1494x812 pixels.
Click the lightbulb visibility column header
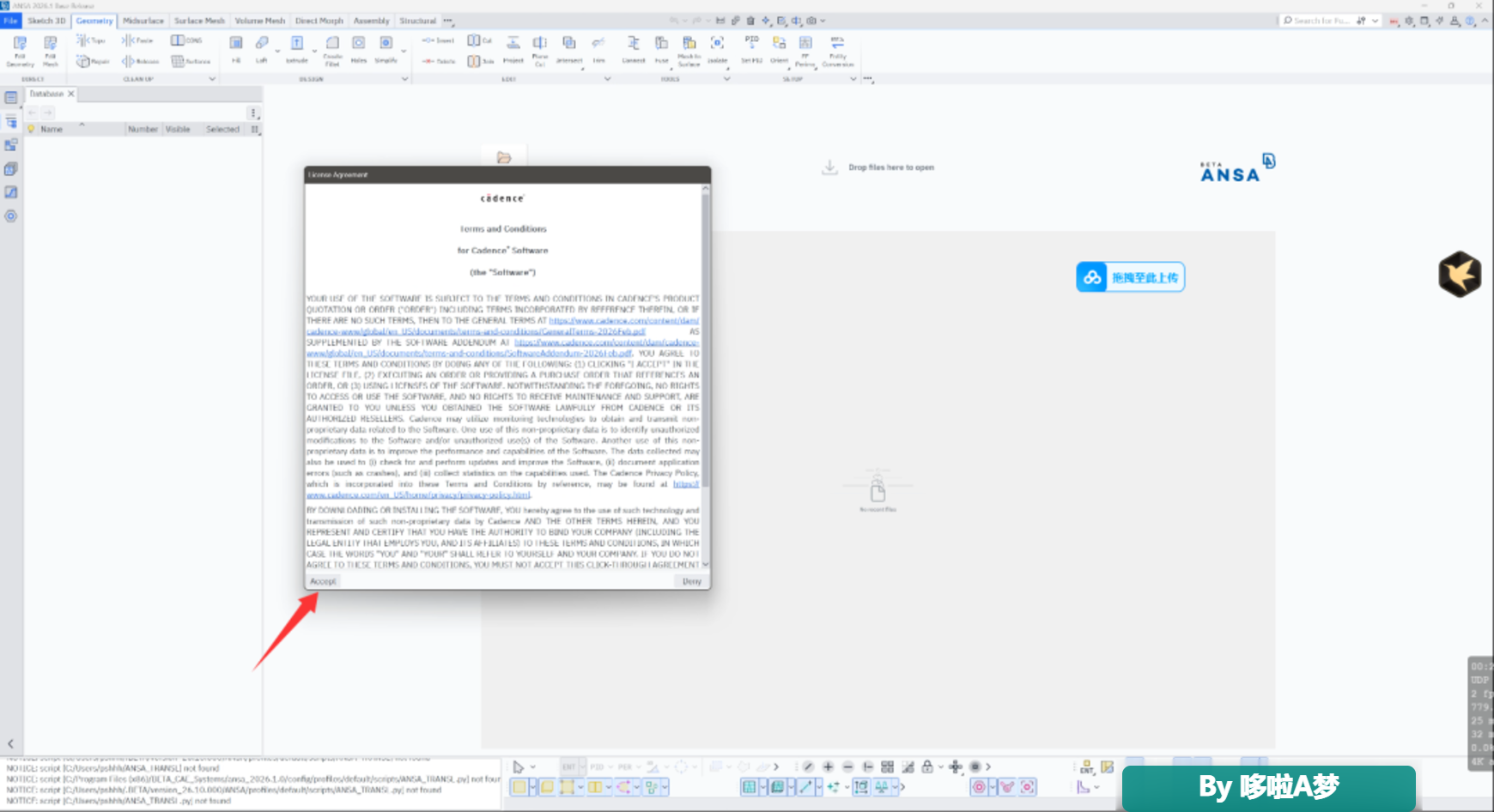tap(31, 129)
